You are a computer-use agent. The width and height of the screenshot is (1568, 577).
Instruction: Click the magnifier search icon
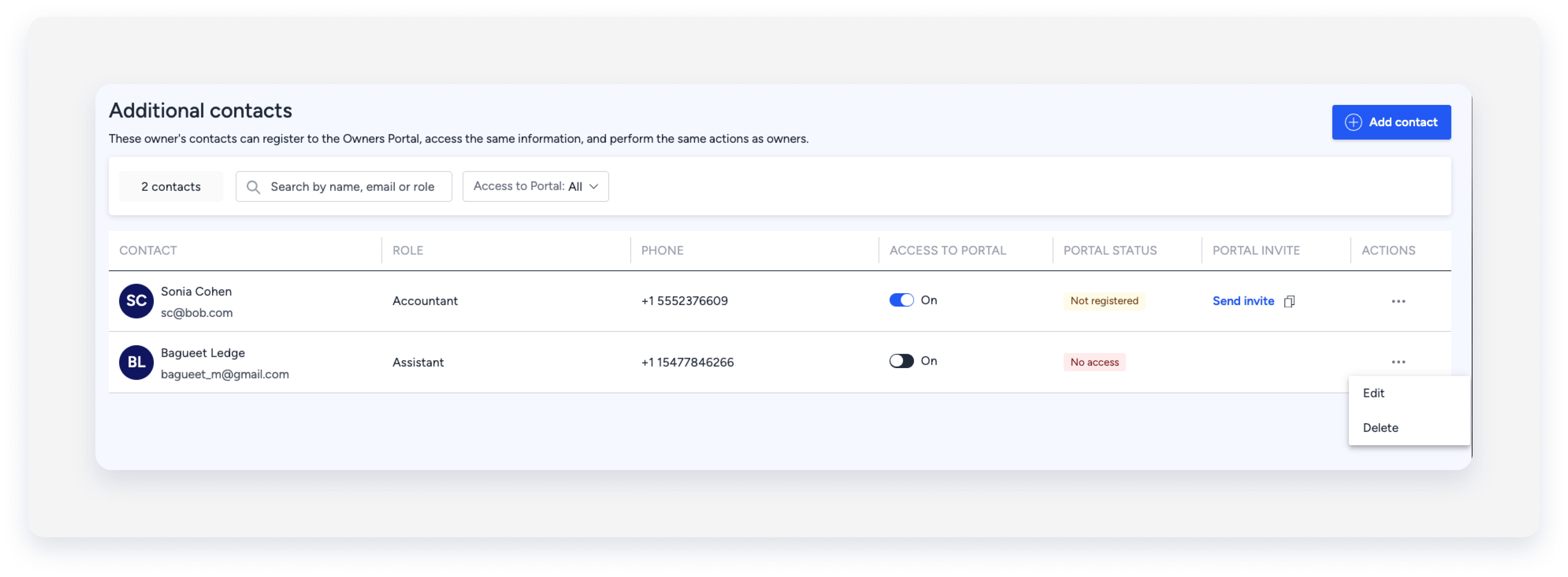pyautogui.click(x=253, y=187)
